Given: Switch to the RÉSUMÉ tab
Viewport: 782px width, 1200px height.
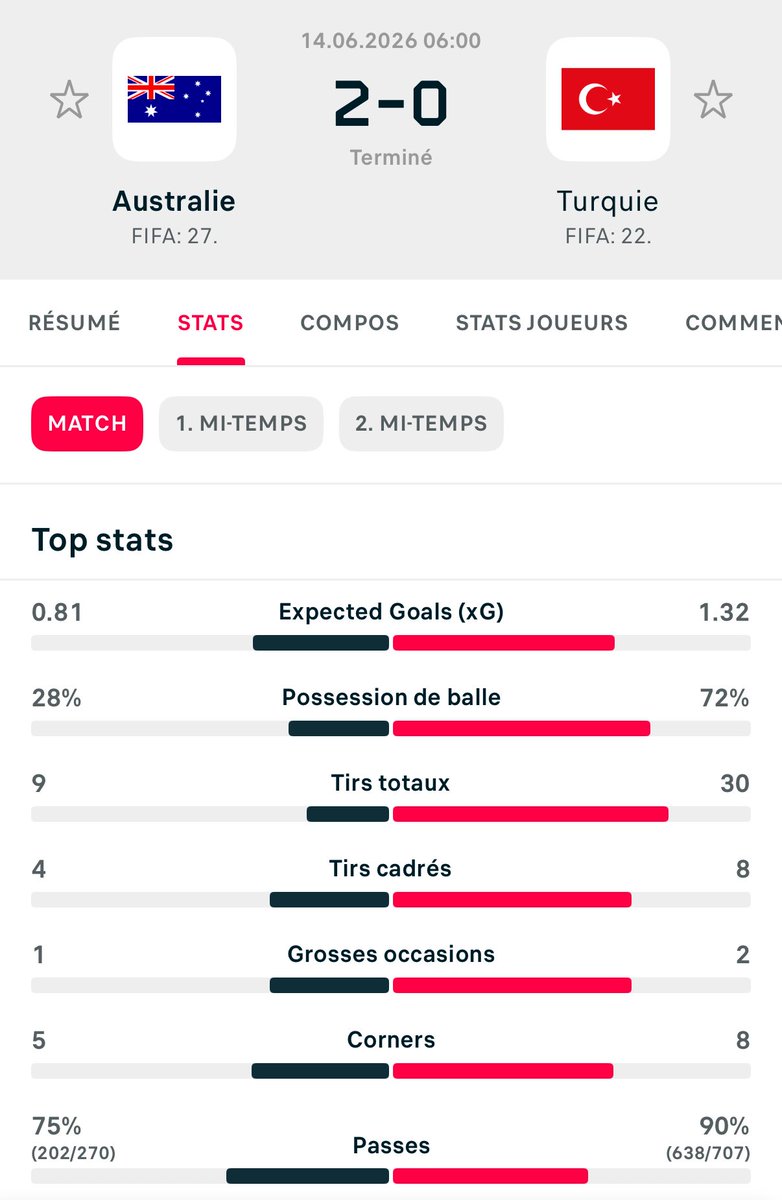Looking at the screenshot, I should [x=74, y=322].
